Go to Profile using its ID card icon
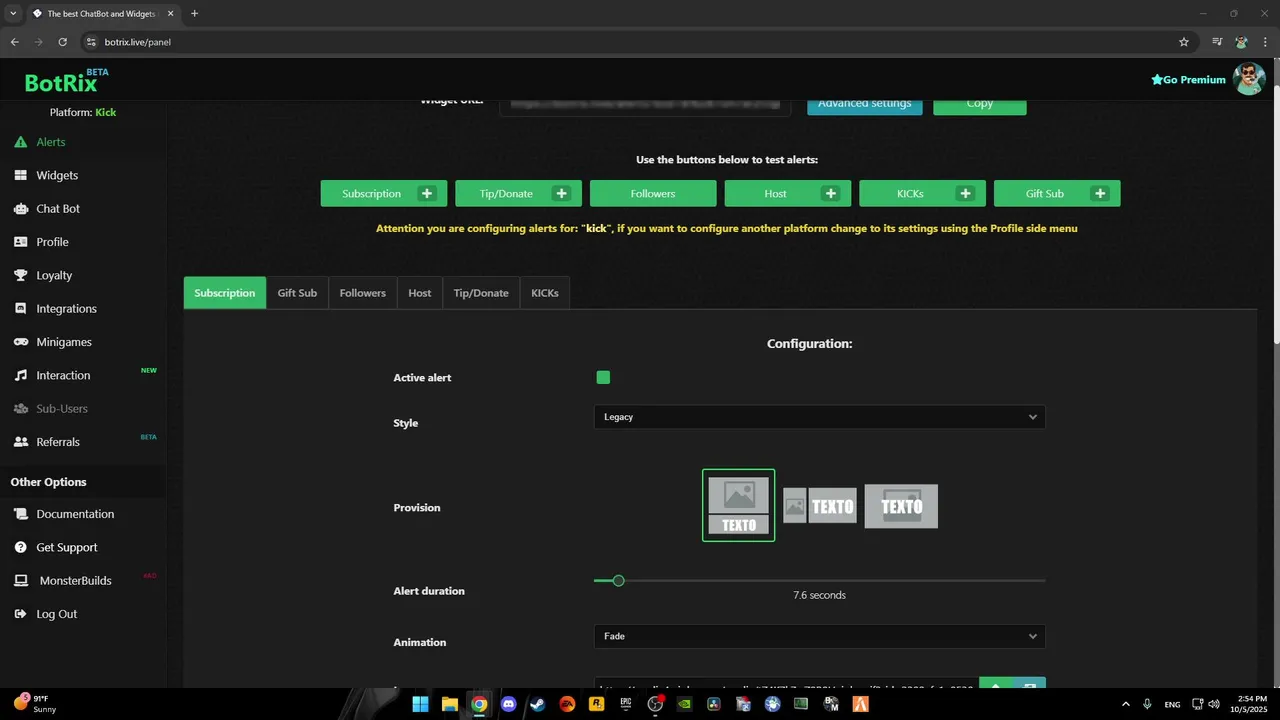This screenshot has width=1280, height=720. (20, 242)
